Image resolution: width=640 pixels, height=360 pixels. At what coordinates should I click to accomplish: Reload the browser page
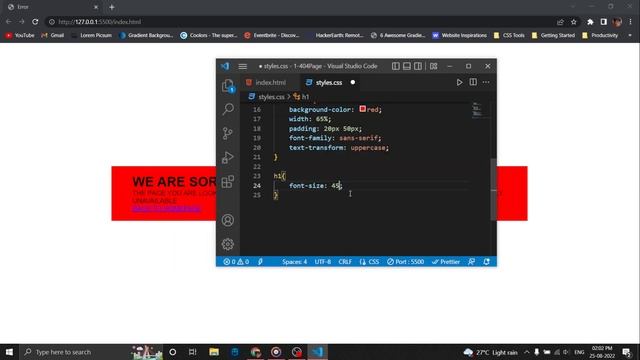pyautogui.click(x=35, y=22)
